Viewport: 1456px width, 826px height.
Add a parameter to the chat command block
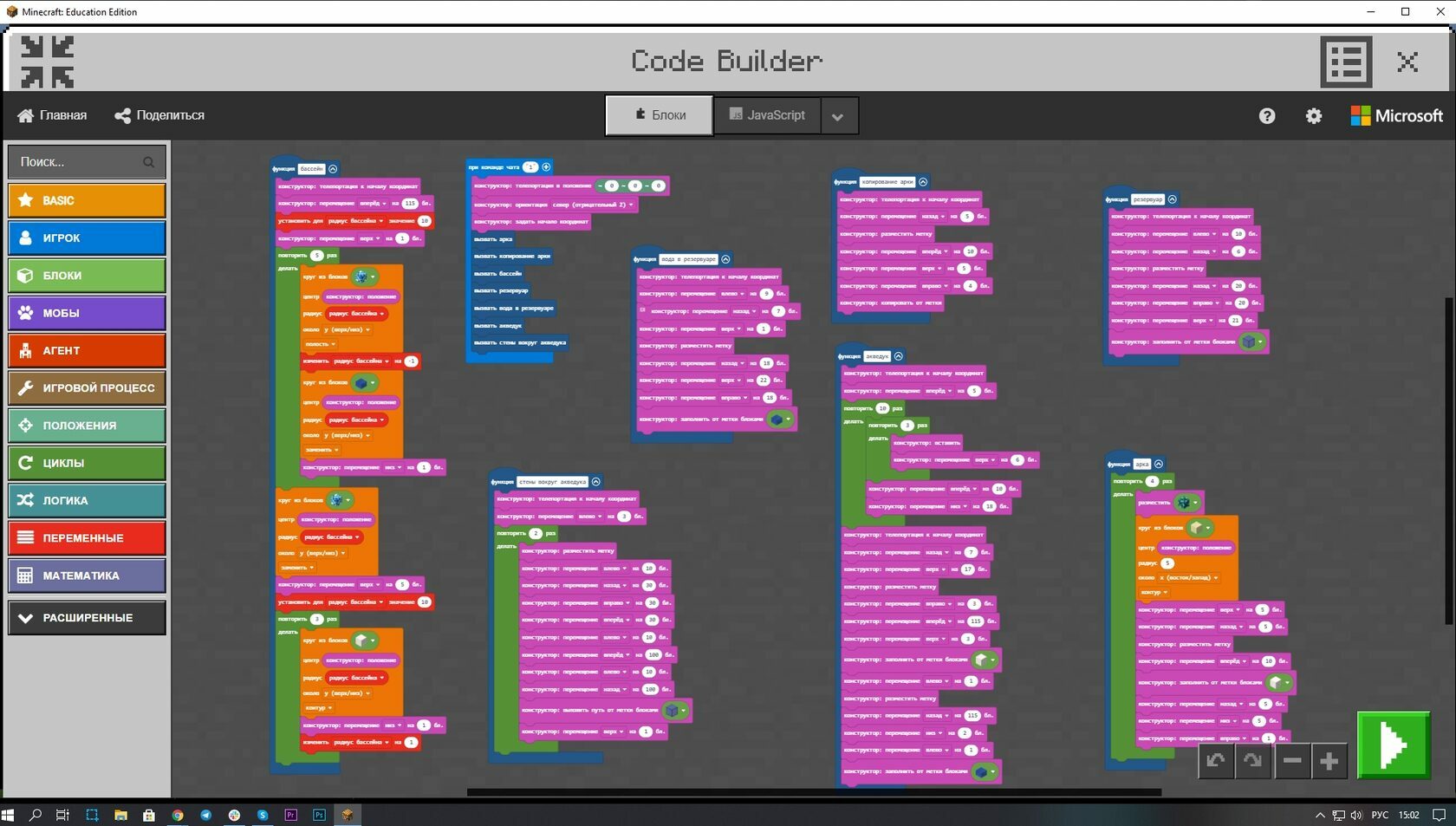pos(546,166)
